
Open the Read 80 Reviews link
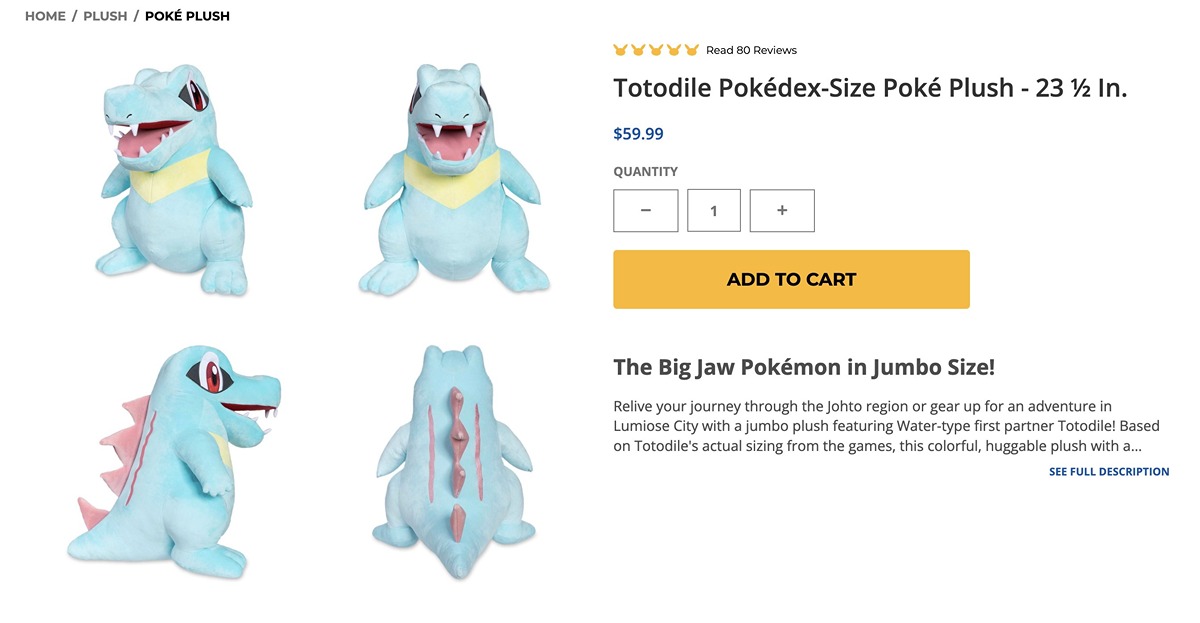[751, 50]
